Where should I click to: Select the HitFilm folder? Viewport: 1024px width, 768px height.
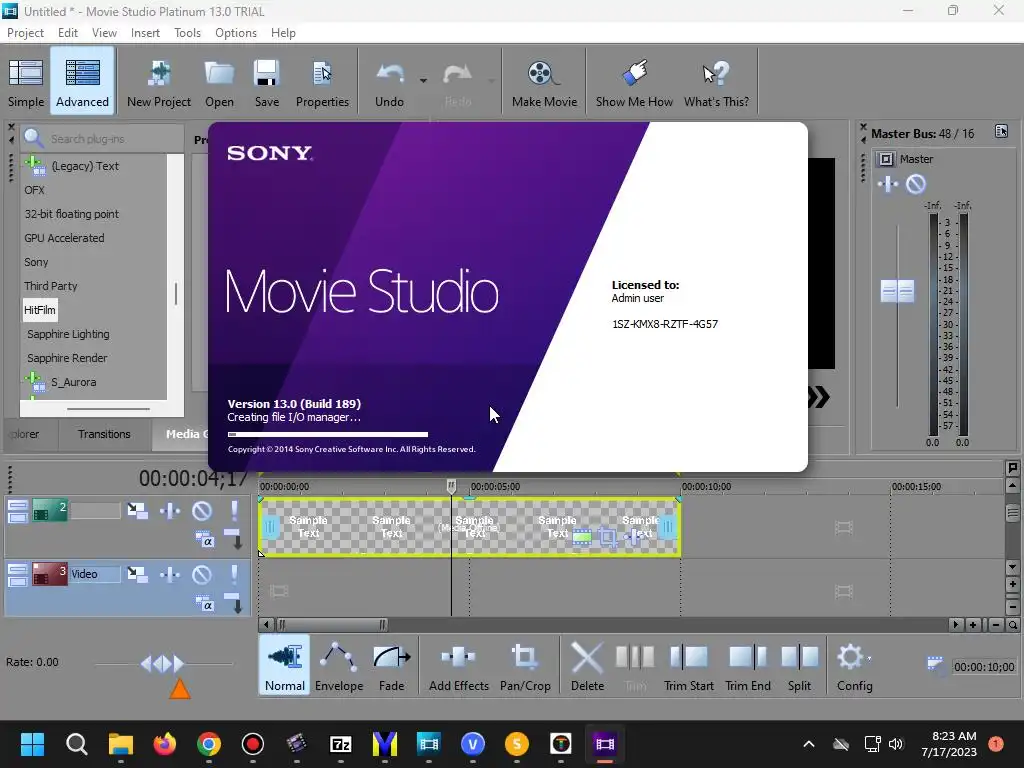[x=40, y=310]
